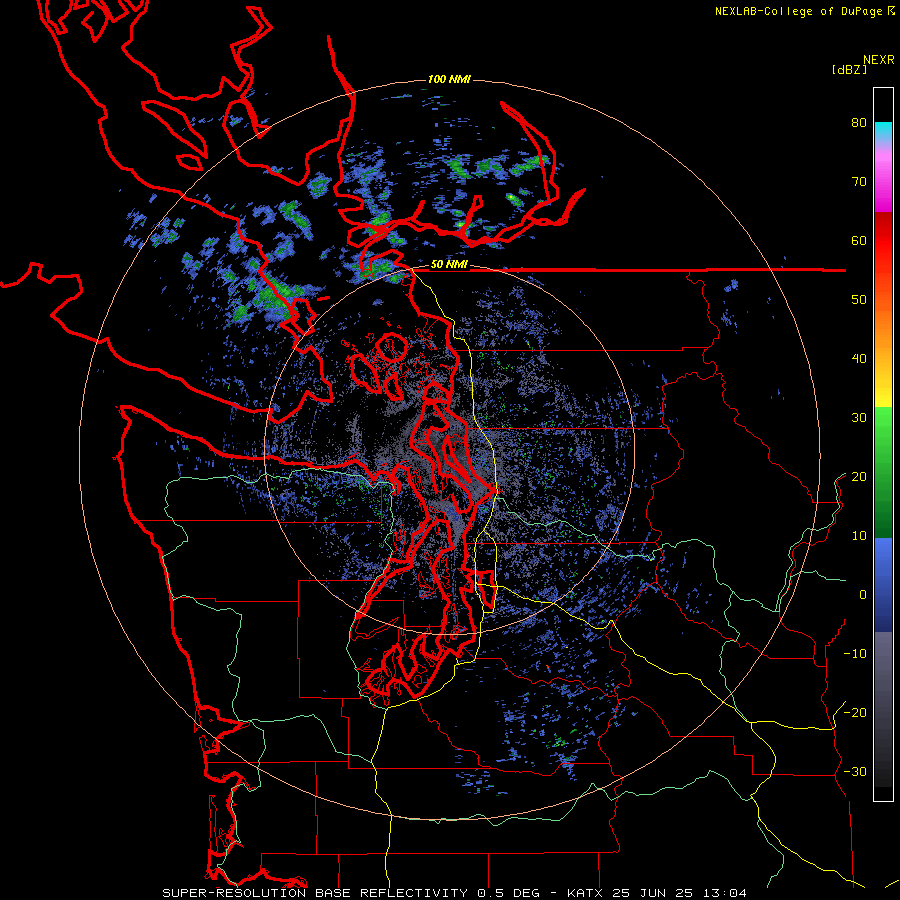The height and width of the screenshot is (900, 900).
Task: Select the 50 NMI range ring label
Action: pyautogui.click(x=449, y=265)
